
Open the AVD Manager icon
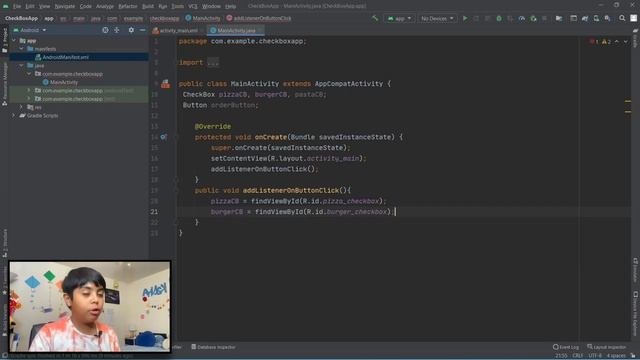point(596,18)
